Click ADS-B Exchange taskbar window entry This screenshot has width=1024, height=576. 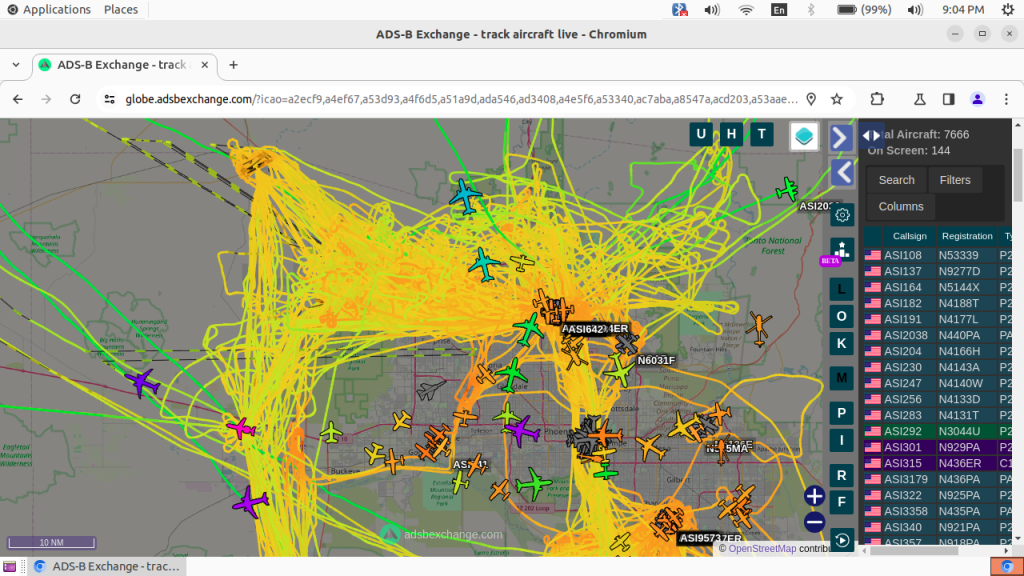coord(106,566)
